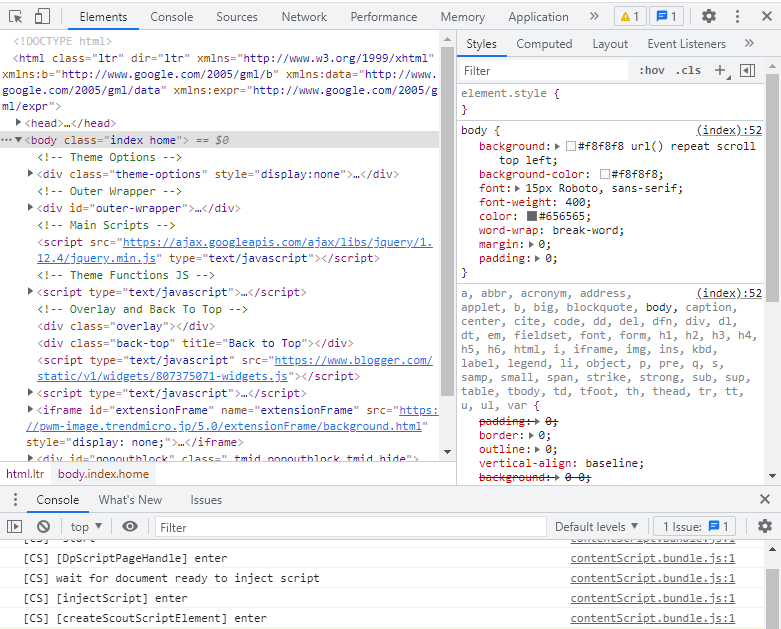781x629 pixels.
Task: Click the #656565 color swatch
Action: (x=531, y=216)
